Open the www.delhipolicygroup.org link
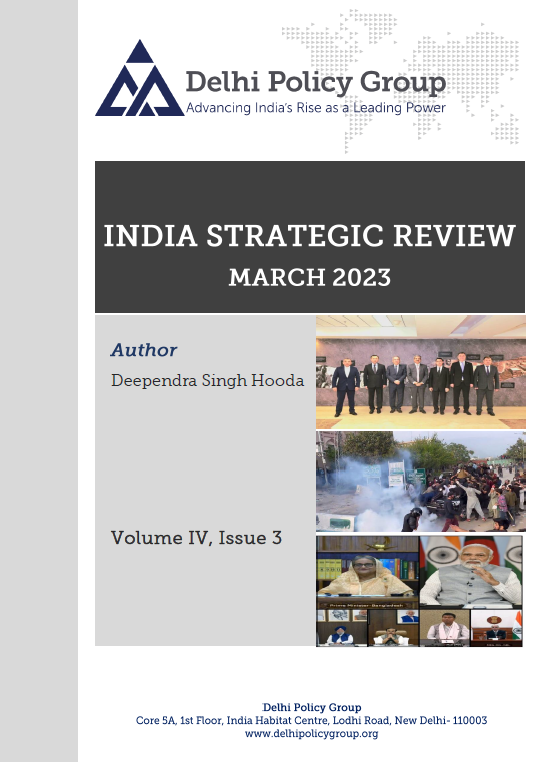This screenshot has height=762, width=541. 312,734
